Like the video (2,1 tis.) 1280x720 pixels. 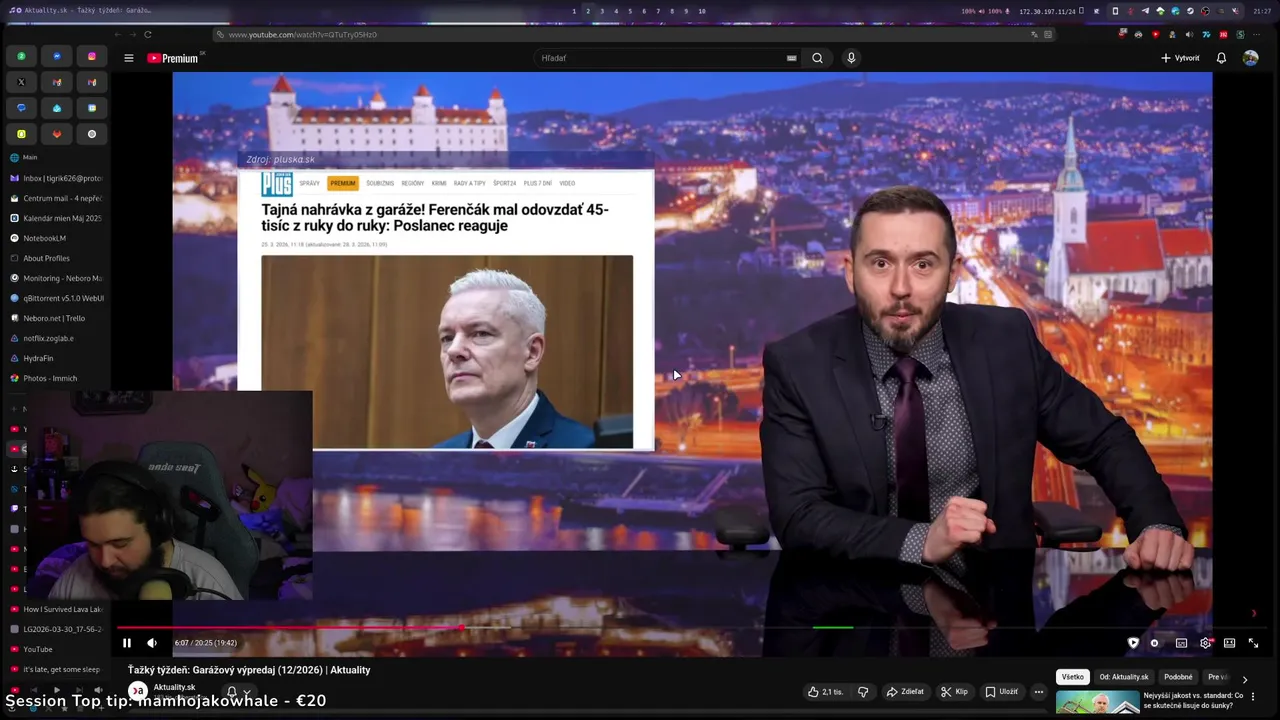click(826, 691)
